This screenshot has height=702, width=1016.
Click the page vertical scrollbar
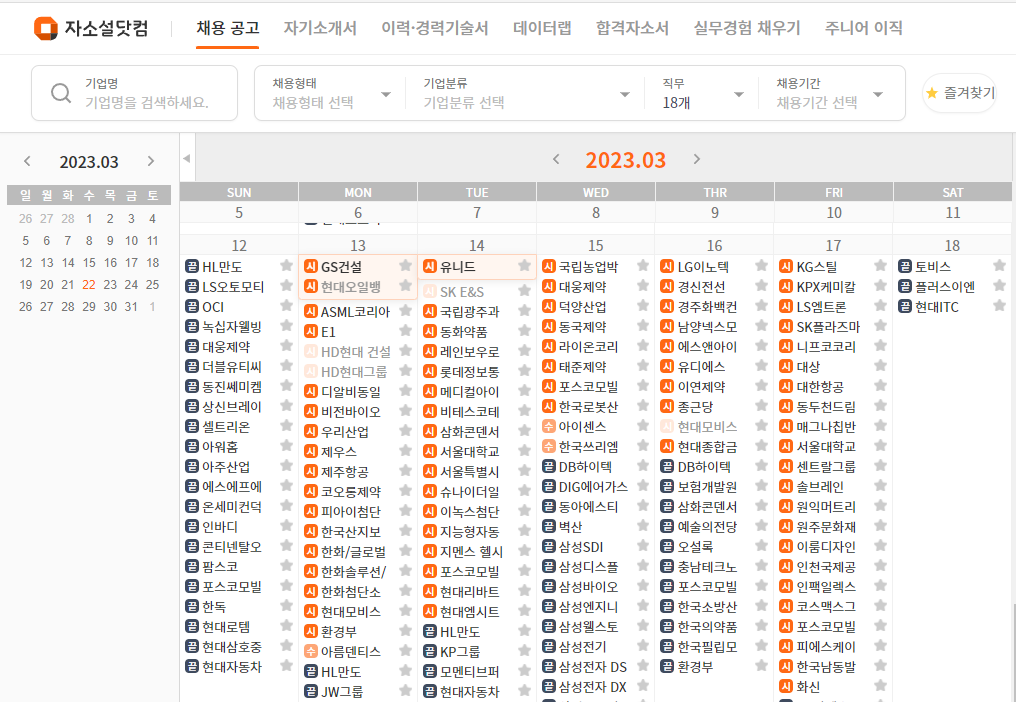coord(1013,651)
